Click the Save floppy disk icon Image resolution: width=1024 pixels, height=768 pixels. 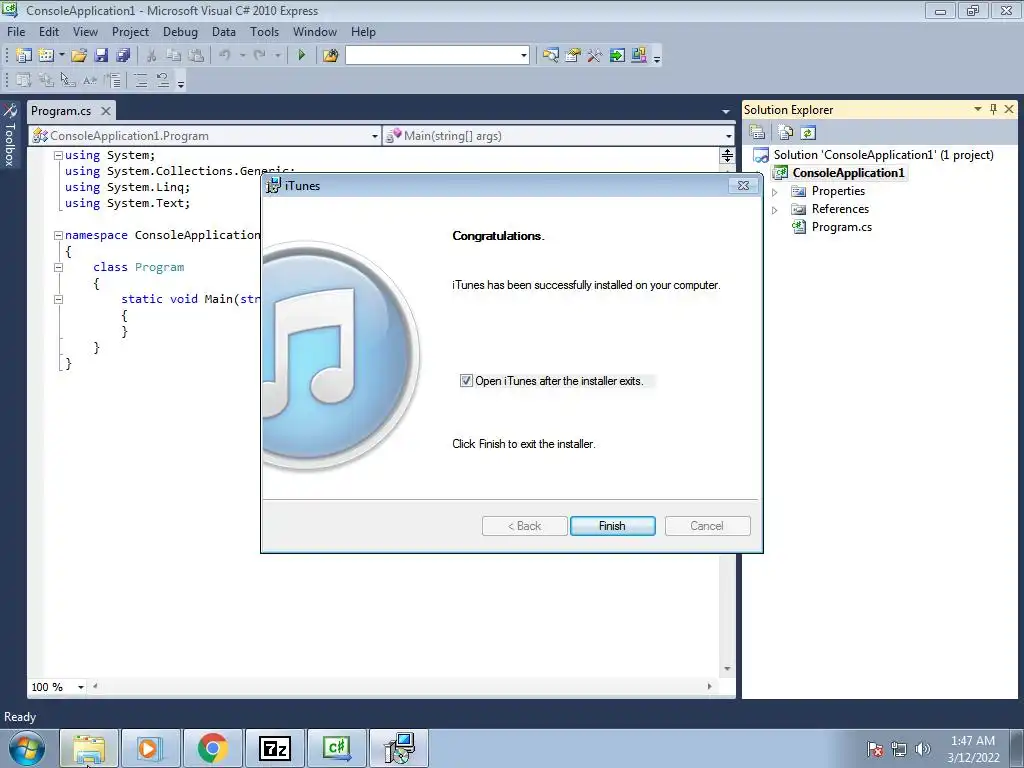(101, 56)
